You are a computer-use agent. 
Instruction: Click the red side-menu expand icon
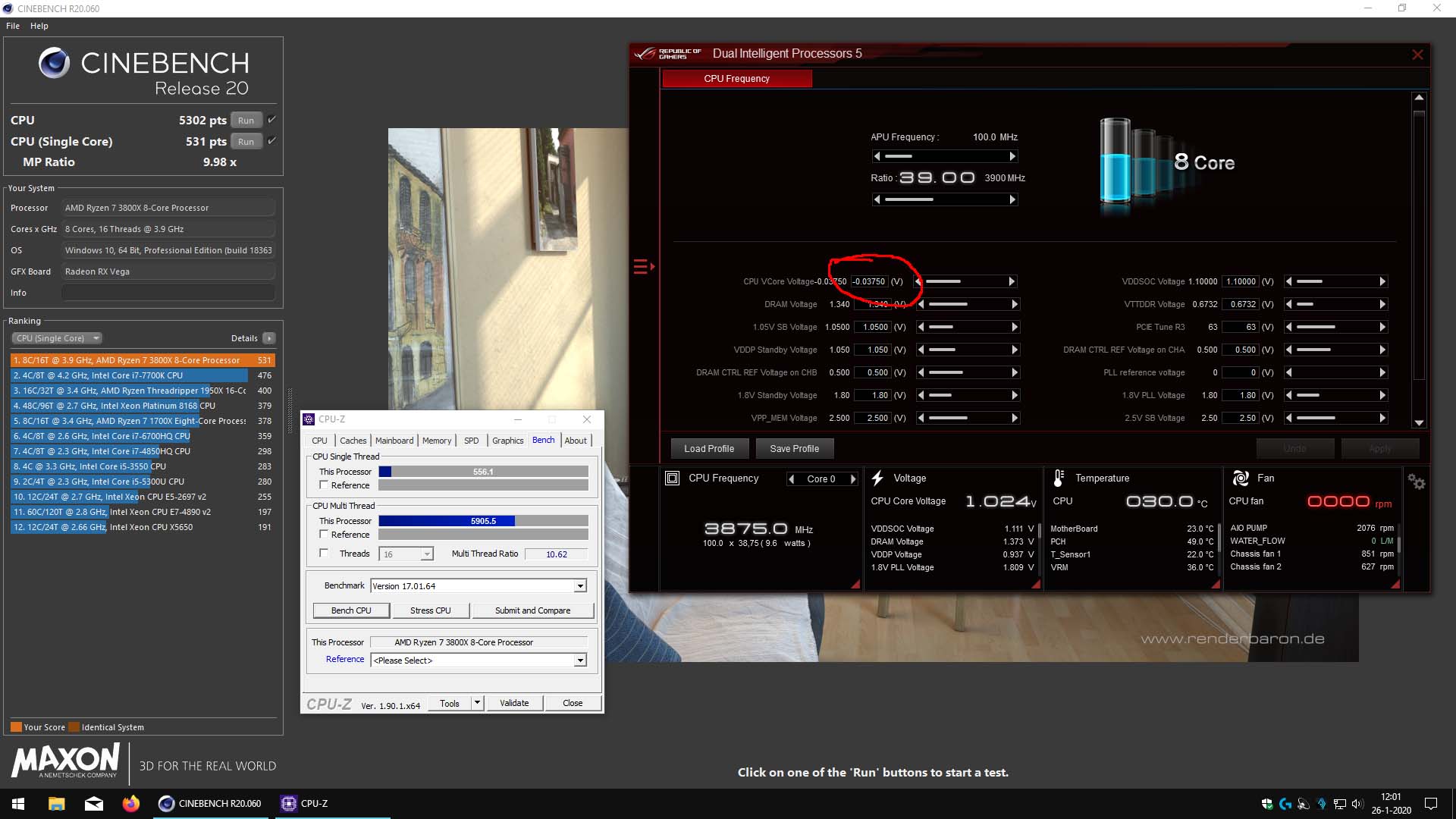[643, 266]
